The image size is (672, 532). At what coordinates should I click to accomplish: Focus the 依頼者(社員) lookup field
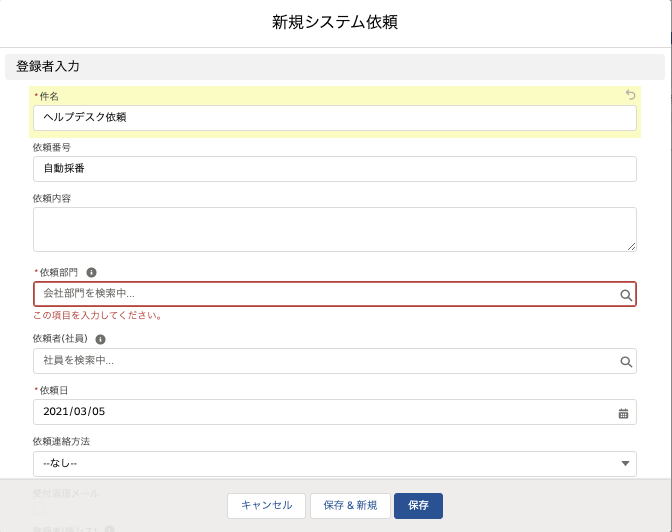click(x=335, y=361)
